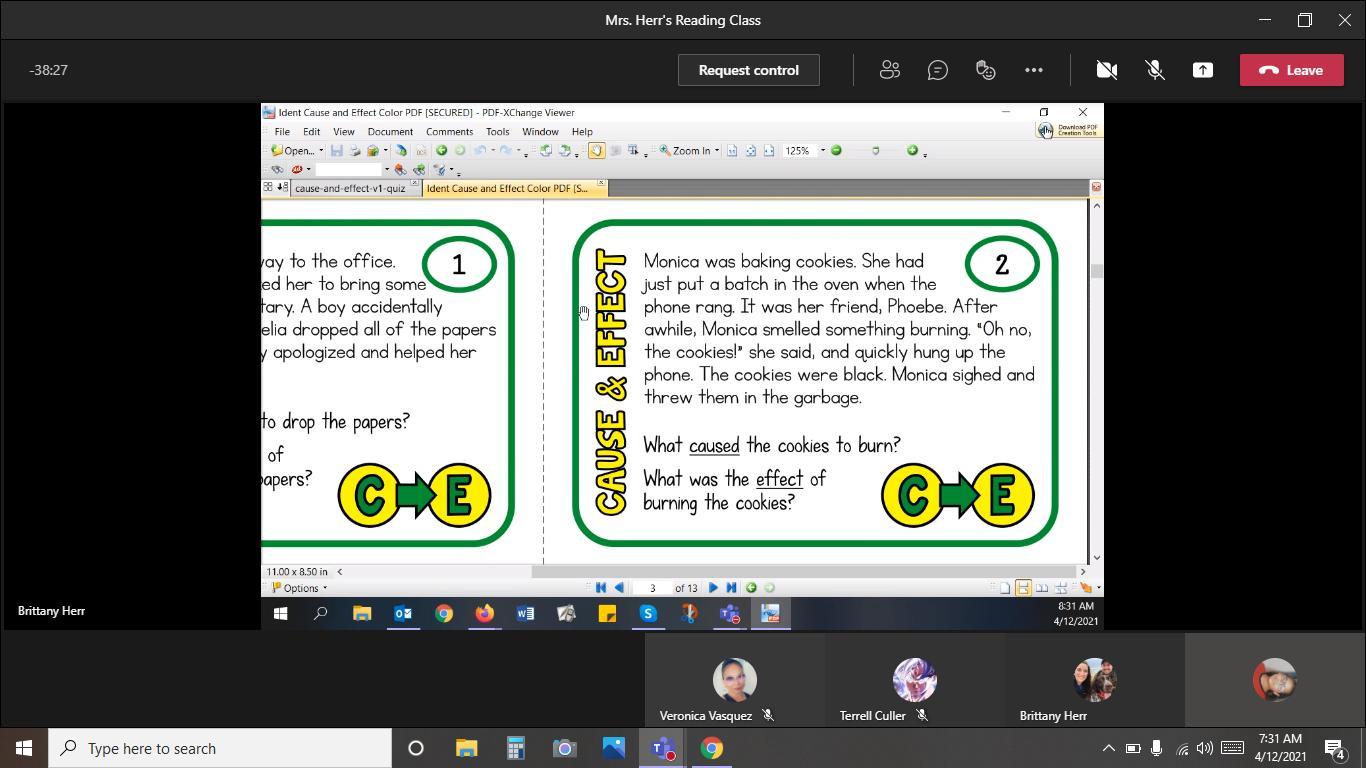Screen dimensions: 1366x768
Task: Open the raise hand reactions icon
Action: (x=985, y=70)
